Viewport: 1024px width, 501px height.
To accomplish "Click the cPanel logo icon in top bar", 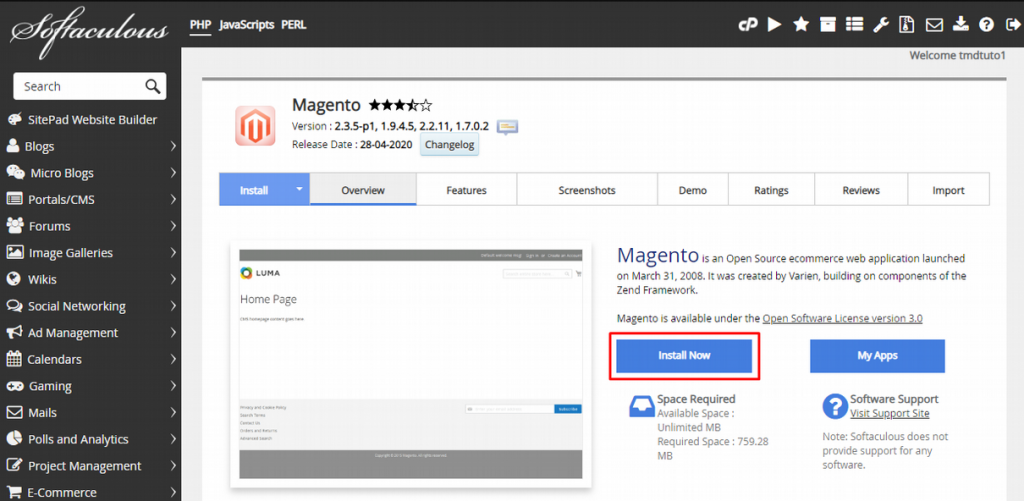I will click(x=748, y=25).
